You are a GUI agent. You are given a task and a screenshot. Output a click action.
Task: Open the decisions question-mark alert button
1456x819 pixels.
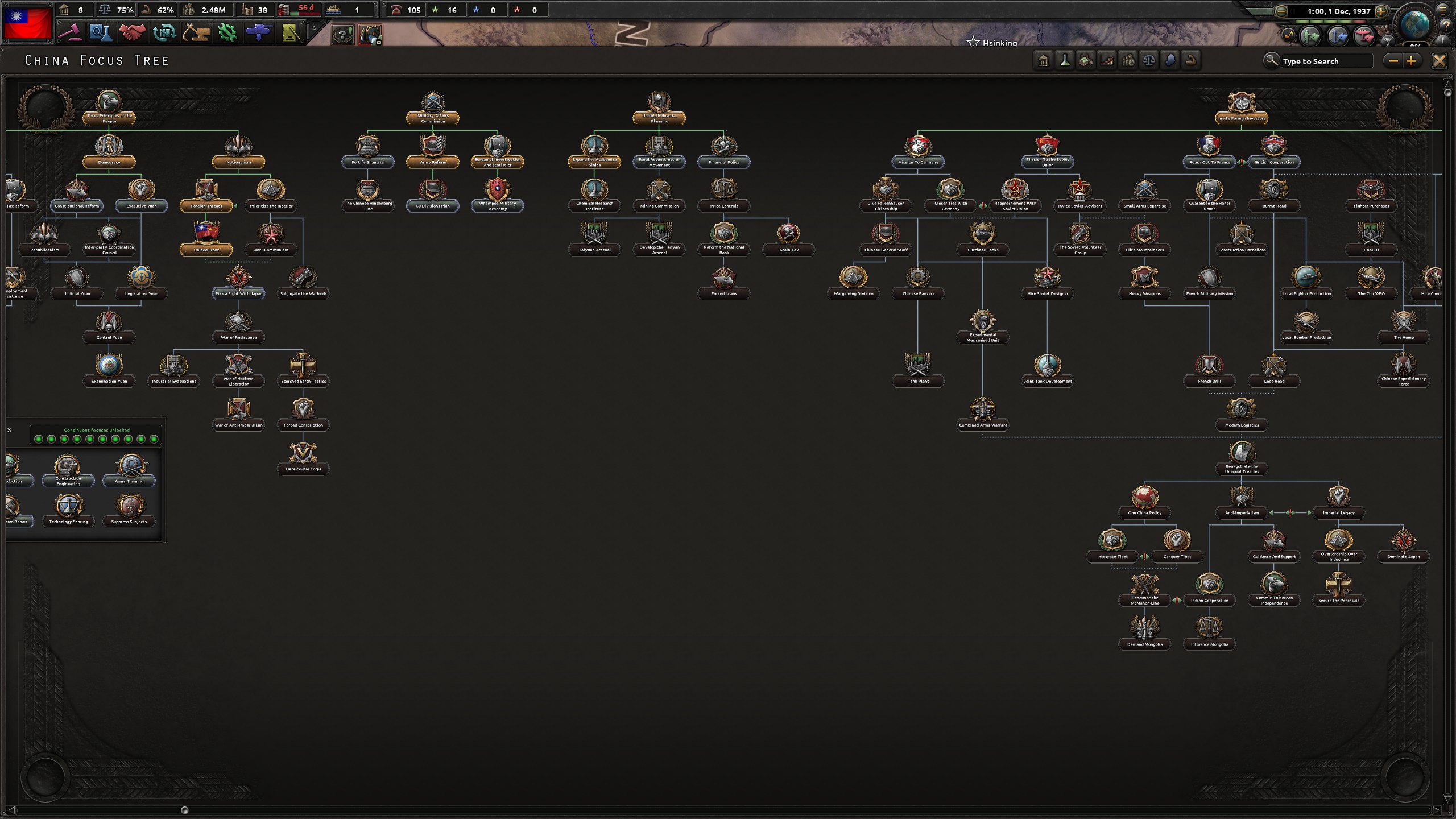(342, 35)
